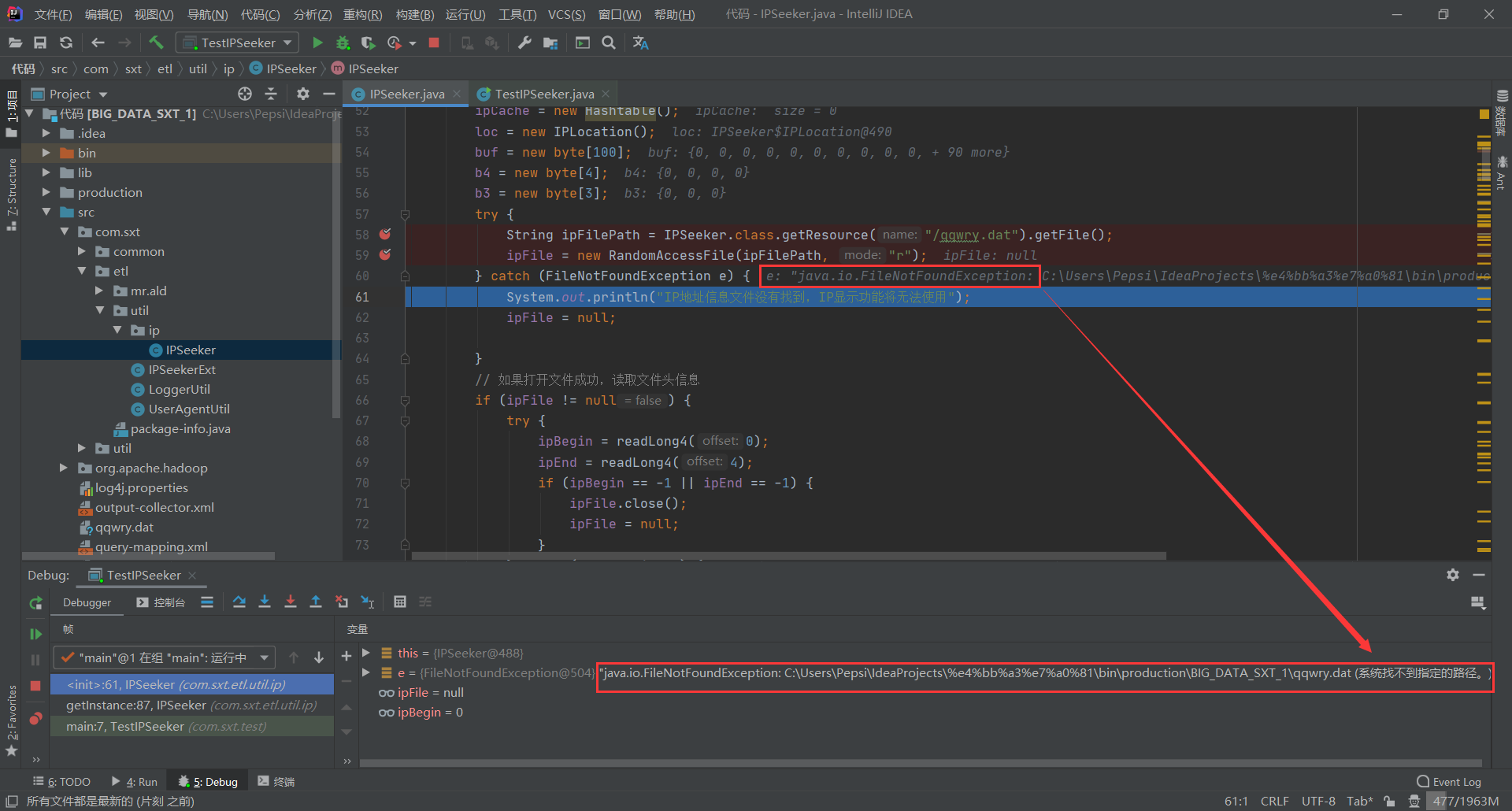Click Step Out debugger icon
Screen dimensions: 1512x811
pyautogui.click(x=316, y=602)
